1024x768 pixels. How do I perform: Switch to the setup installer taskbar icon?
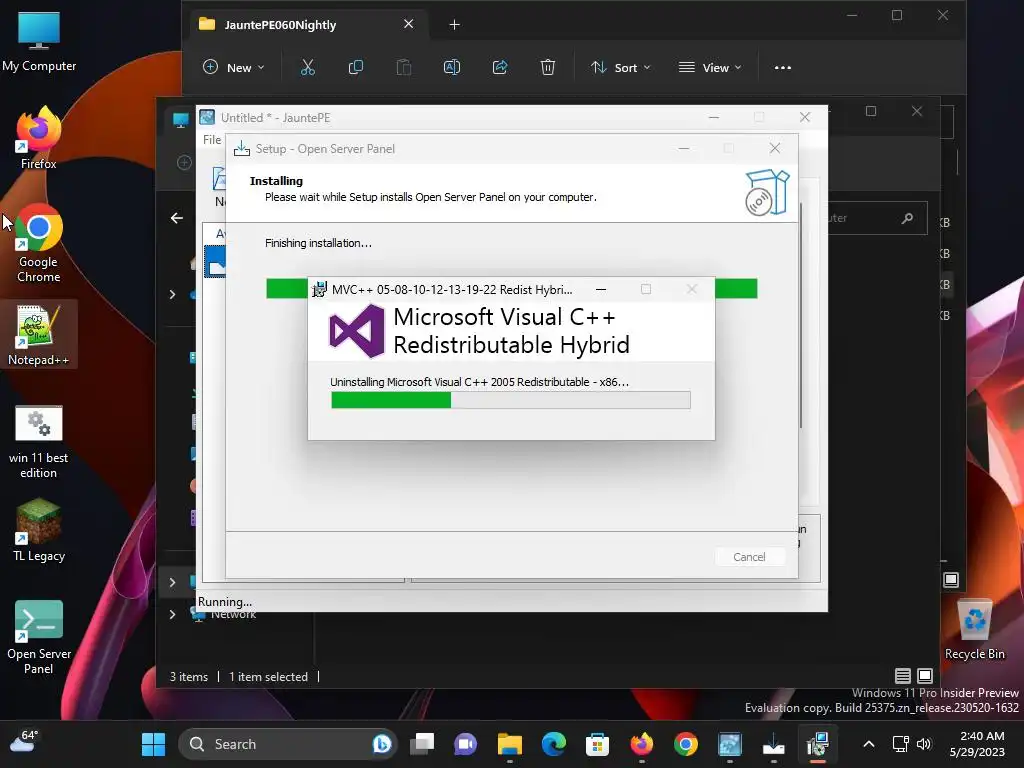[774, 744]
